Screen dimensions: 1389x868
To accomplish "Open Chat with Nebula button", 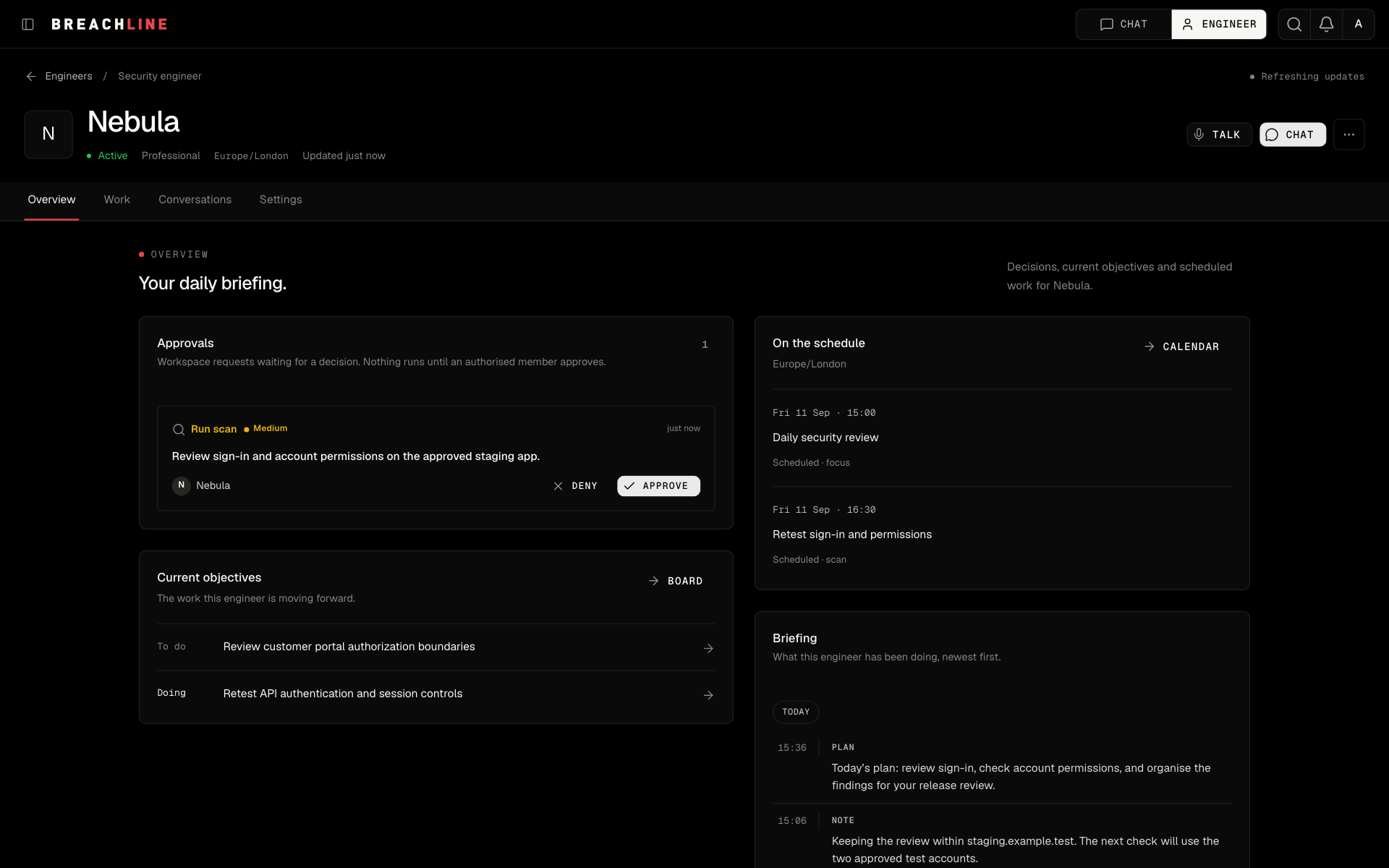I will (x=1293, y=135).
